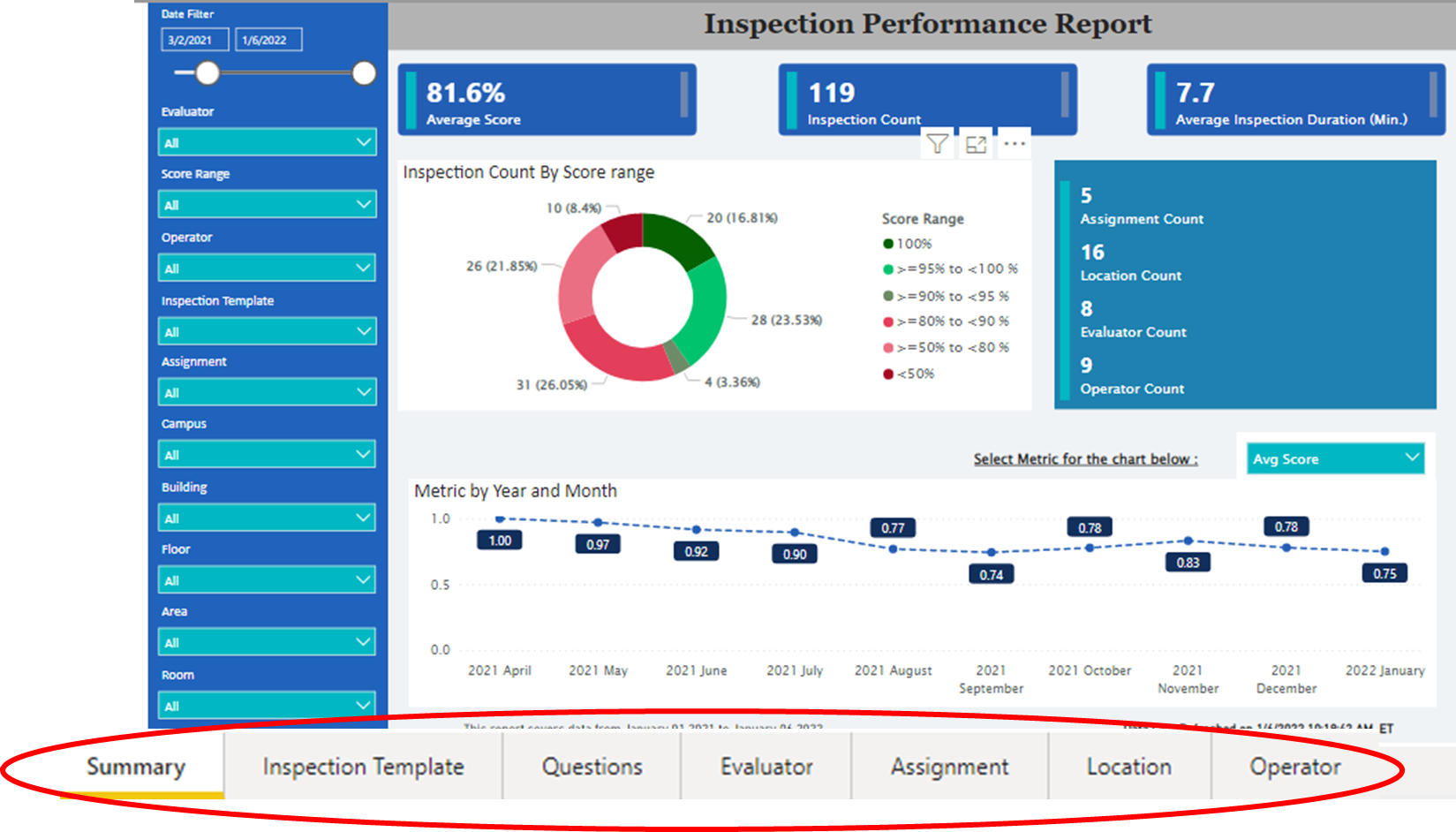1456x832 pixels.
Task: Toggle the <50% legend entry
Action: coord(909,373)
